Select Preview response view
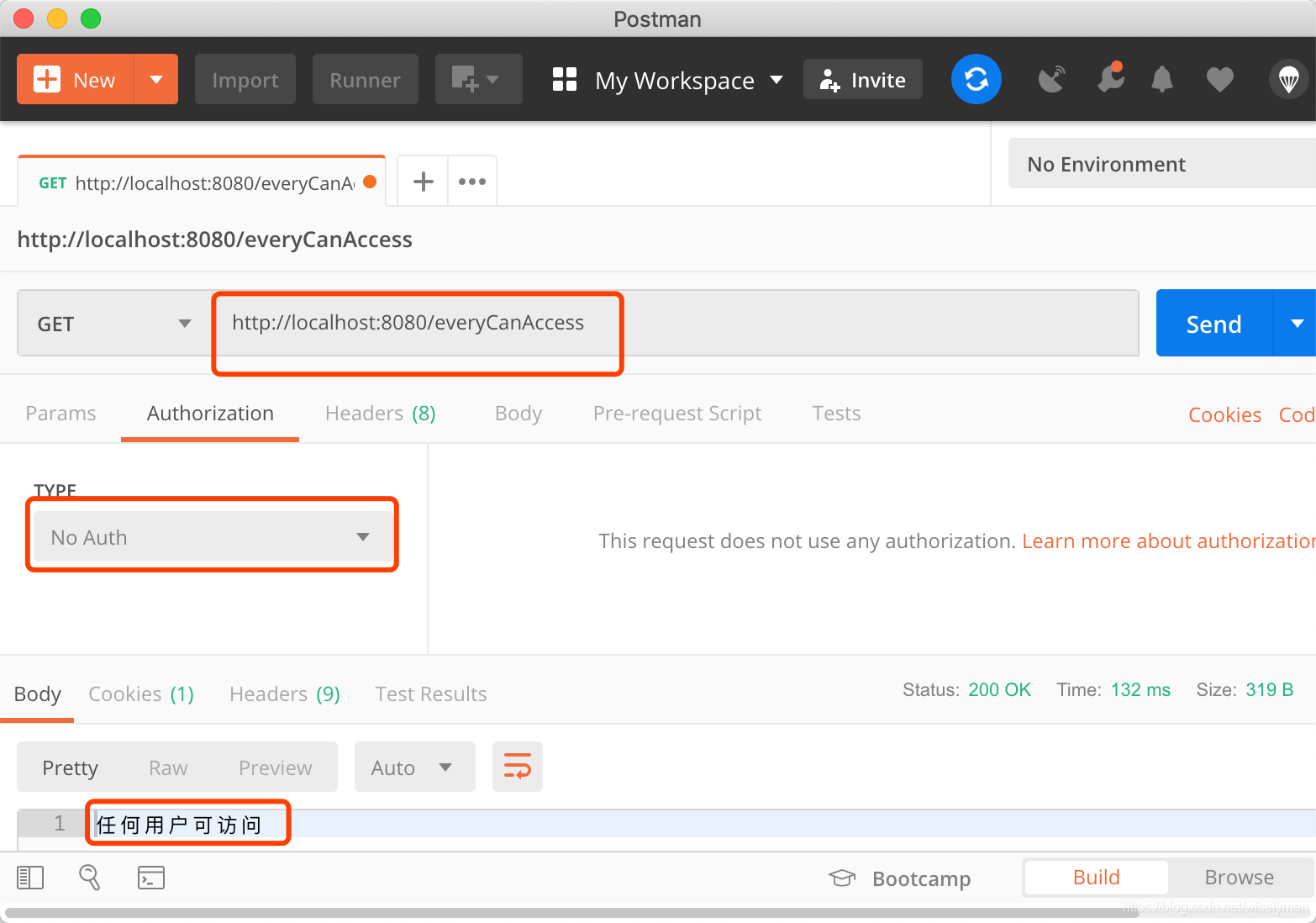 [275, 767]
